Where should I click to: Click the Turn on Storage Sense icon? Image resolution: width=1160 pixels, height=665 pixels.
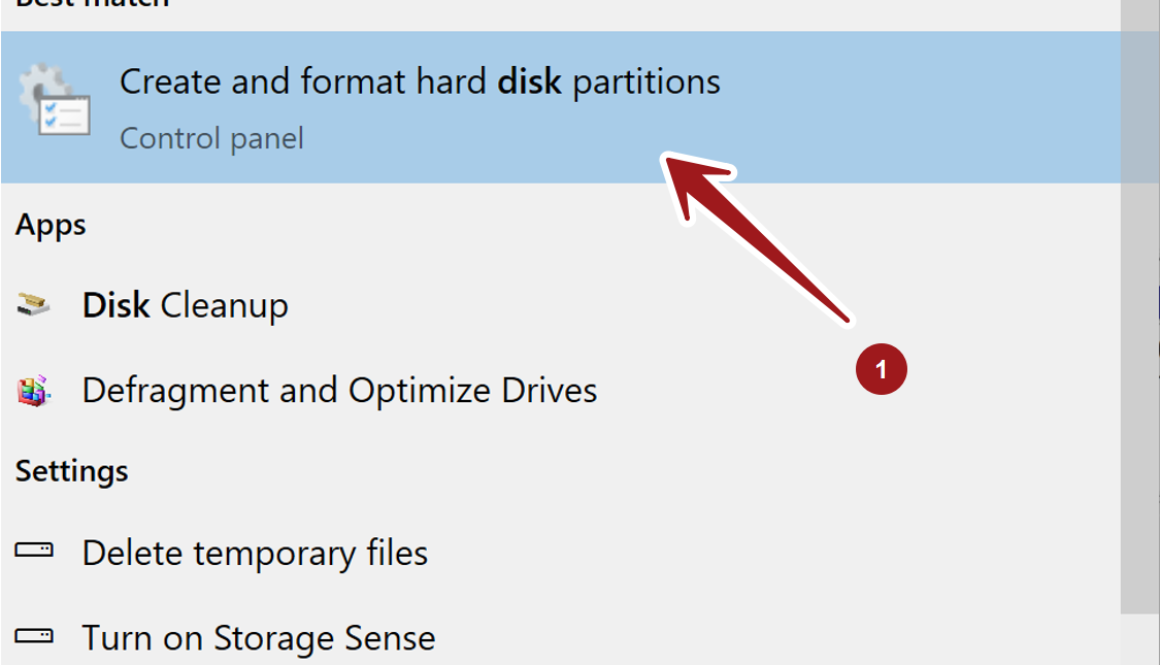34,636
